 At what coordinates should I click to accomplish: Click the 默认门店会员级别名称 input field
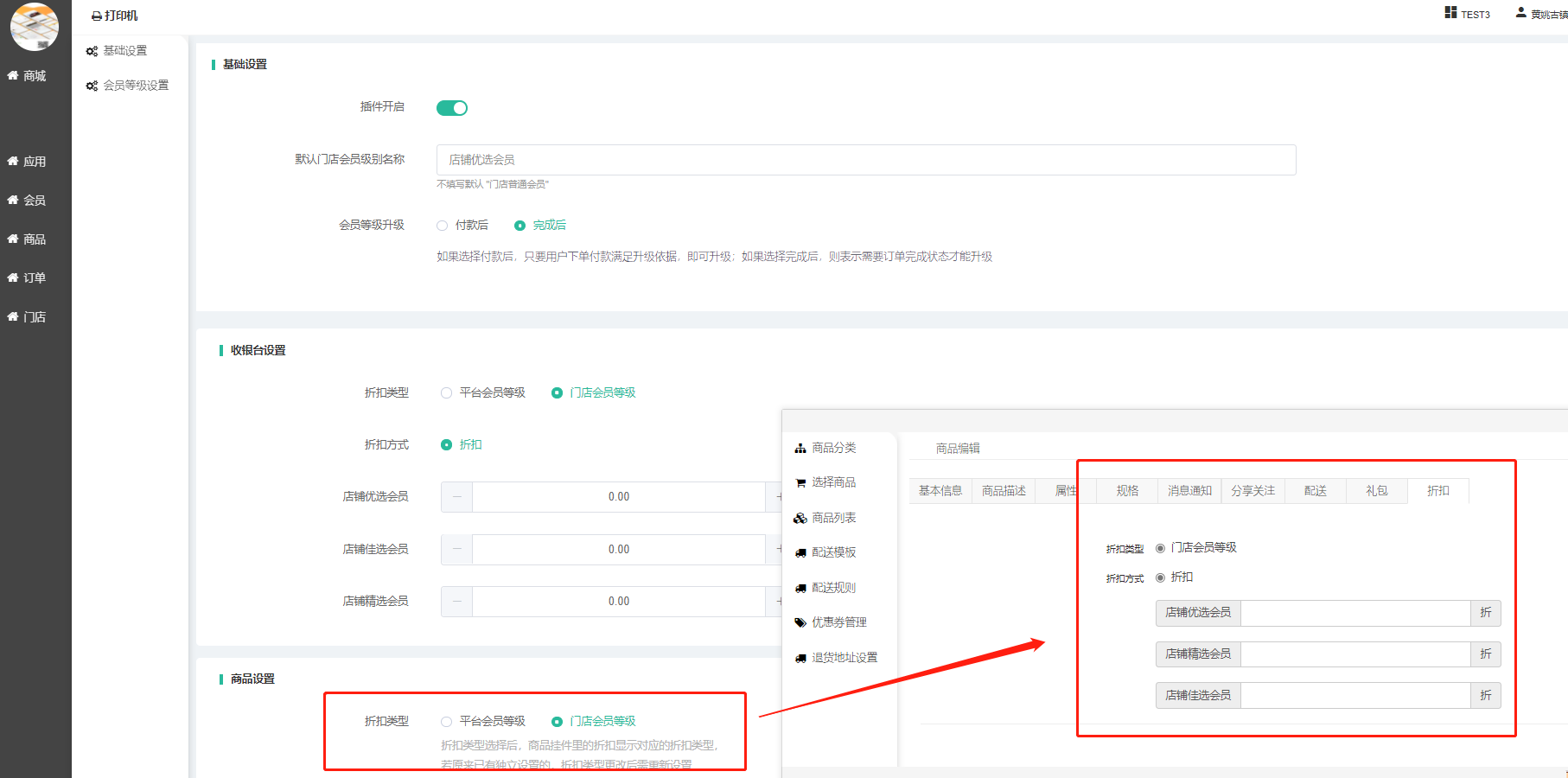coord(865,160)
